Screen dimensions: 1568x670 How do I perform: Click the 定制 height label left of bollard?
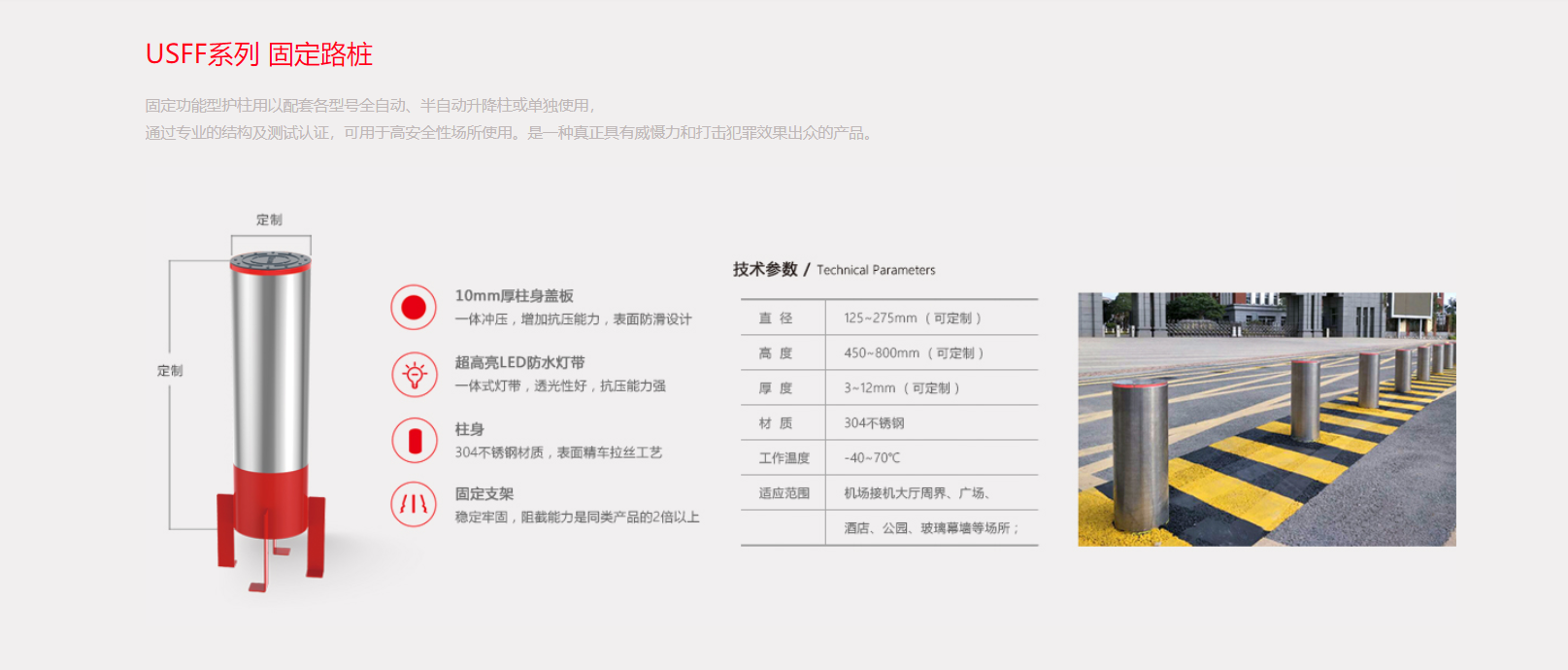(170, 371)
